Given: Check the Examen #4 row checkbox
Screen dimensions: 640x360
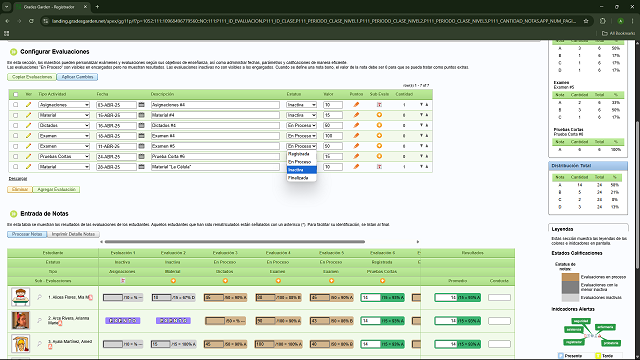Looking at the screenshot, I should click(x=16, y=136).
